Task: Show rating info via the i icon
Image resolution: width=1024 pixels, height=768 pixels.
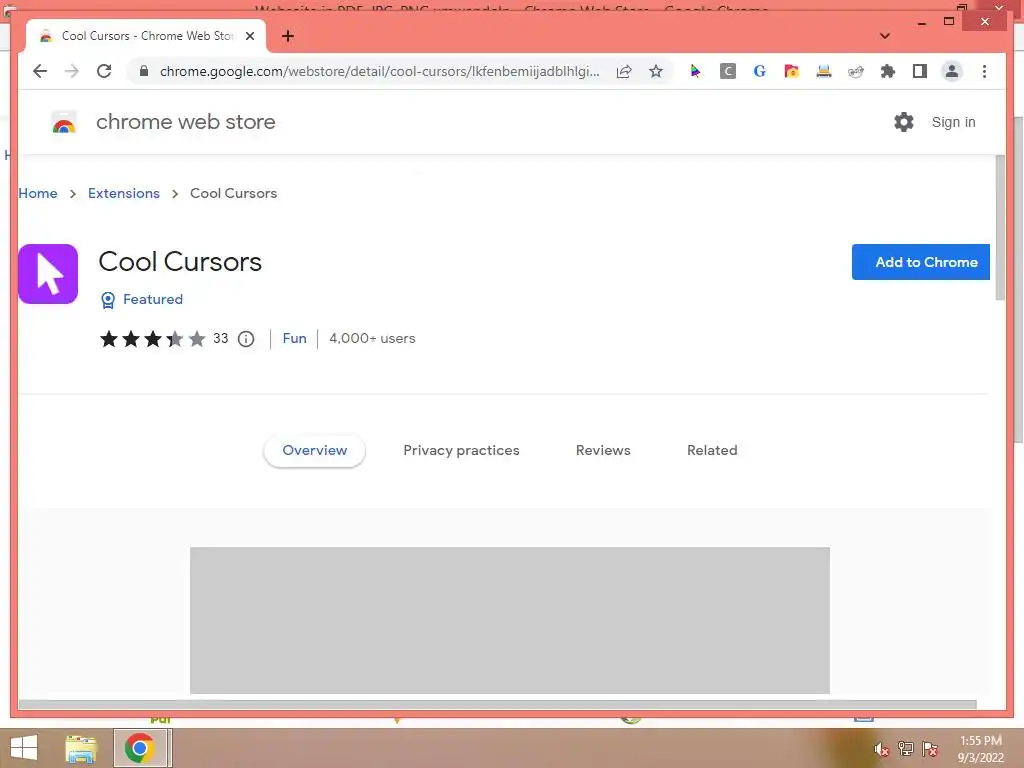Action: pos(246,339)
